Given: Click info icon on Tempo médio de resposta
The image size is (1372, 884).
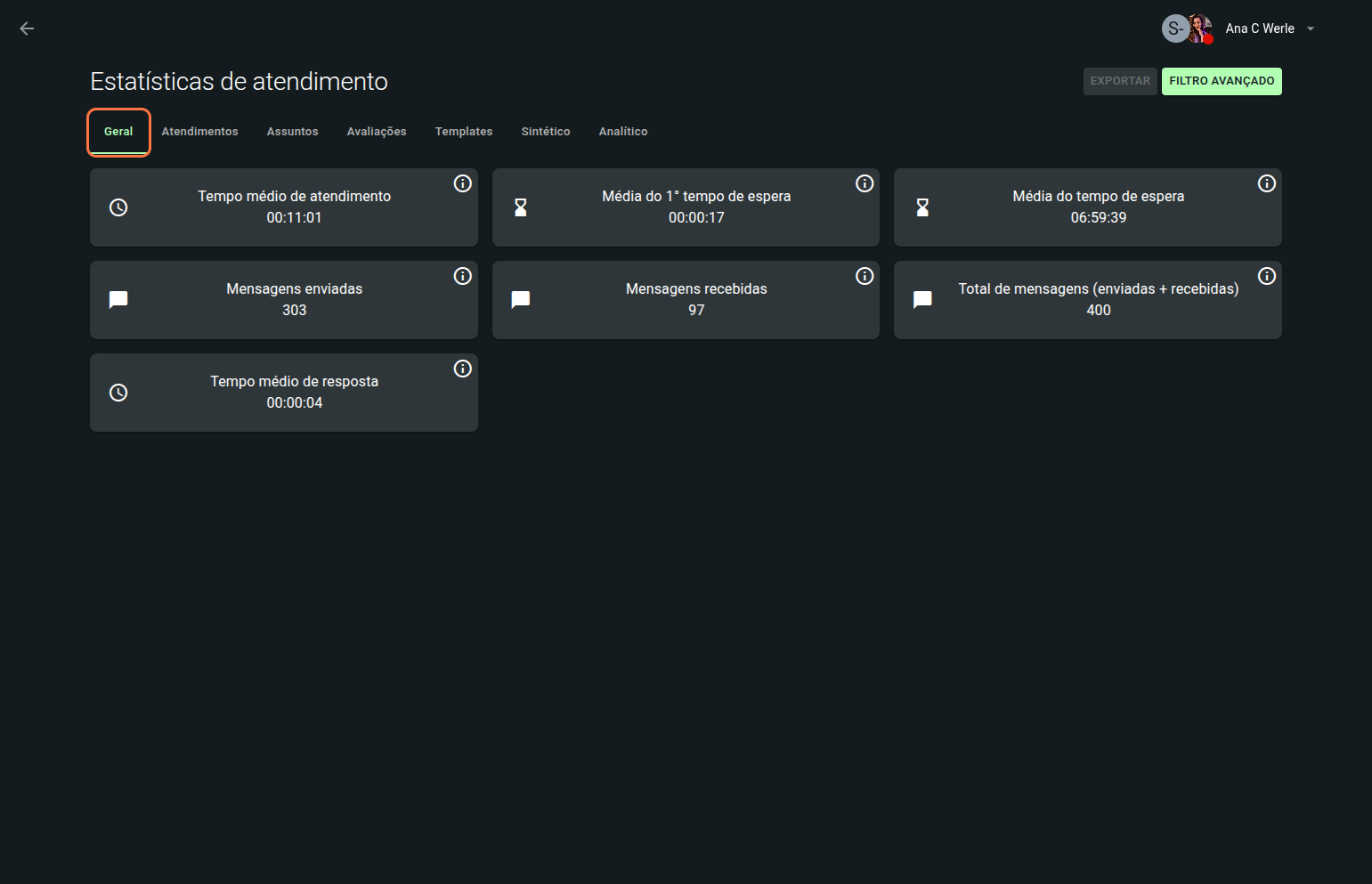Looking at the screenshot, I should coord(462,369).
